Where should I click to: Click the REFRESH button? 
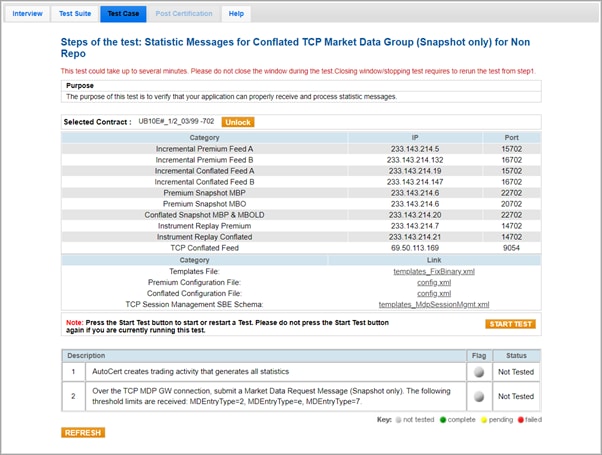83,433
